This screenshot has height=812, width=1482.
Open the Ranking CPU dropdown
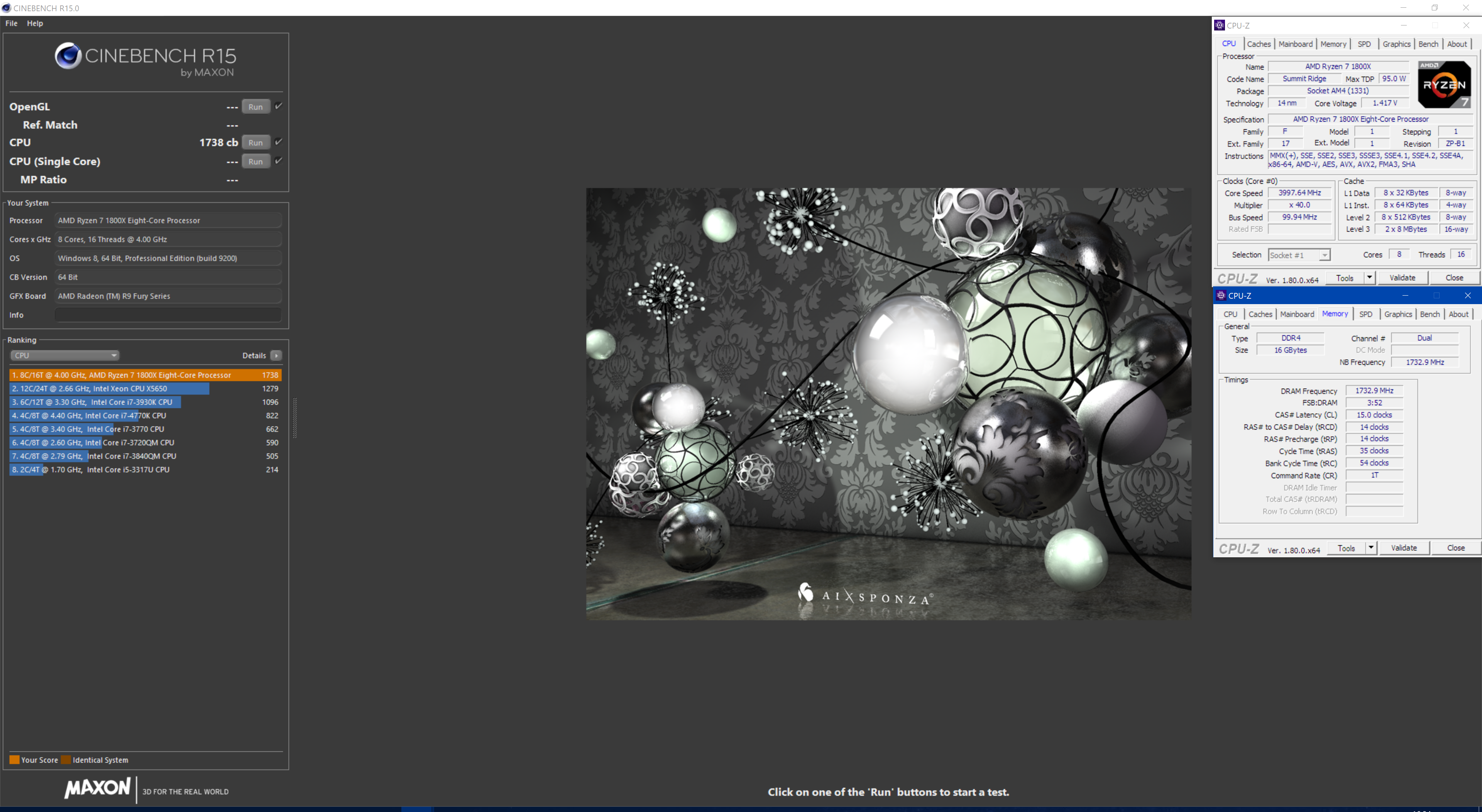coord(64,355)
